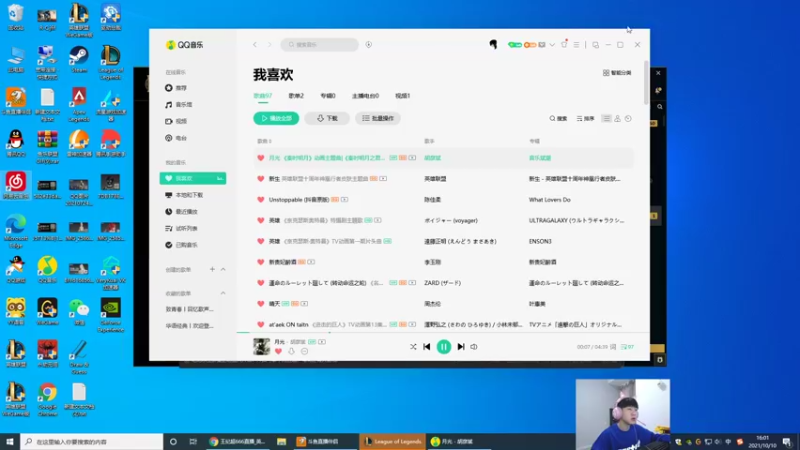Viewport: 800px width, 450px height.
Task: Open 本地和下载 in sidebar
Action: pos(184,195)
